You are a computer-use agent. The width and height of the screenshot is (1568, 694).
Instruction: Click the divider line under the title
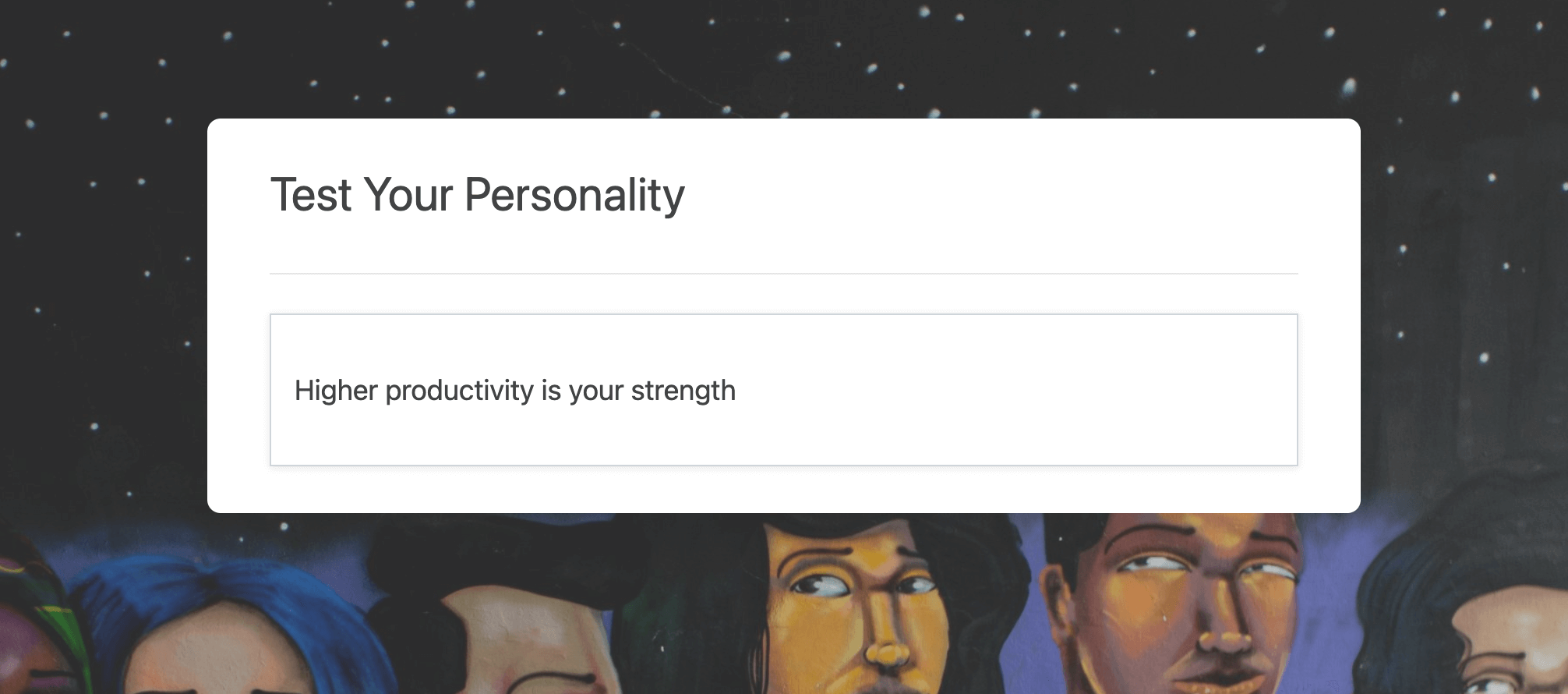pyautogui.click(x=782, y=273)
